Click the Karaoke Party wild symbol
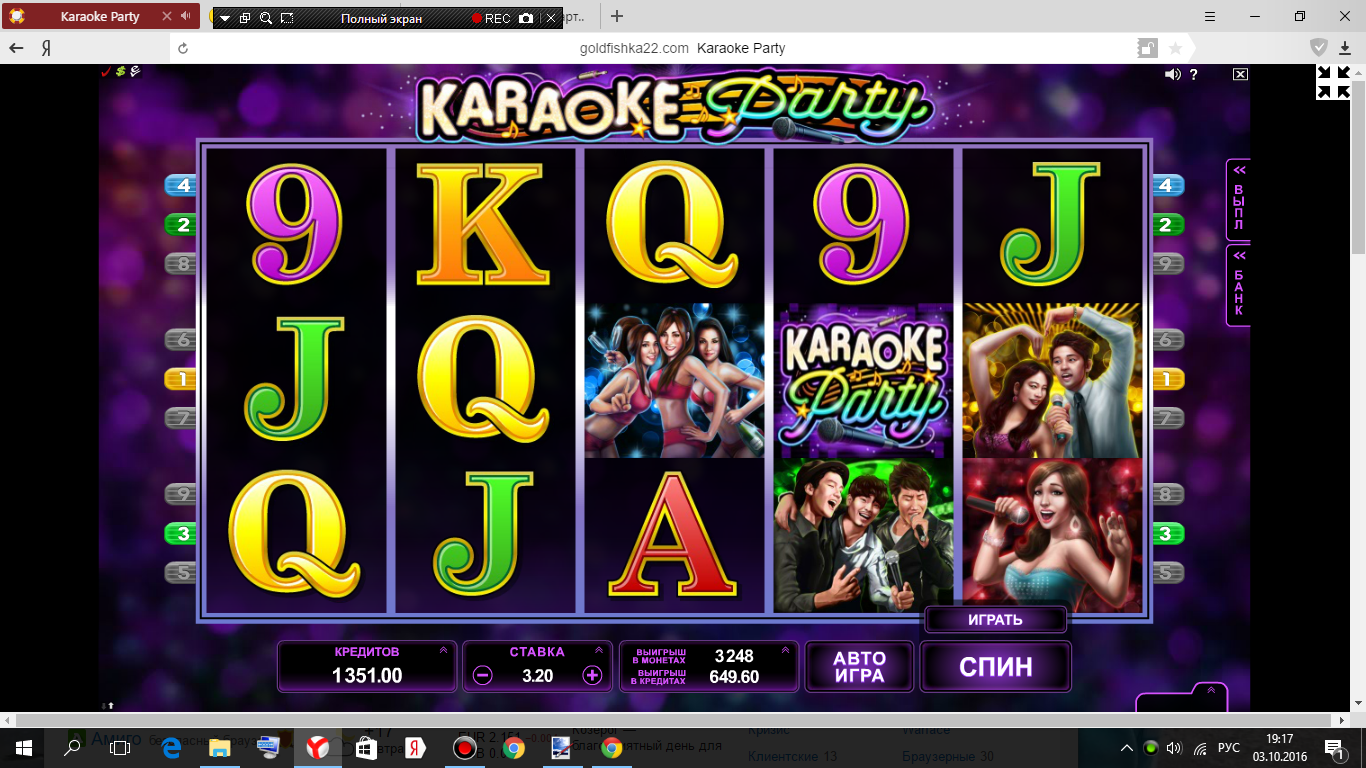Viewport: 1366px width, 768px height. (x=863, y=381)
